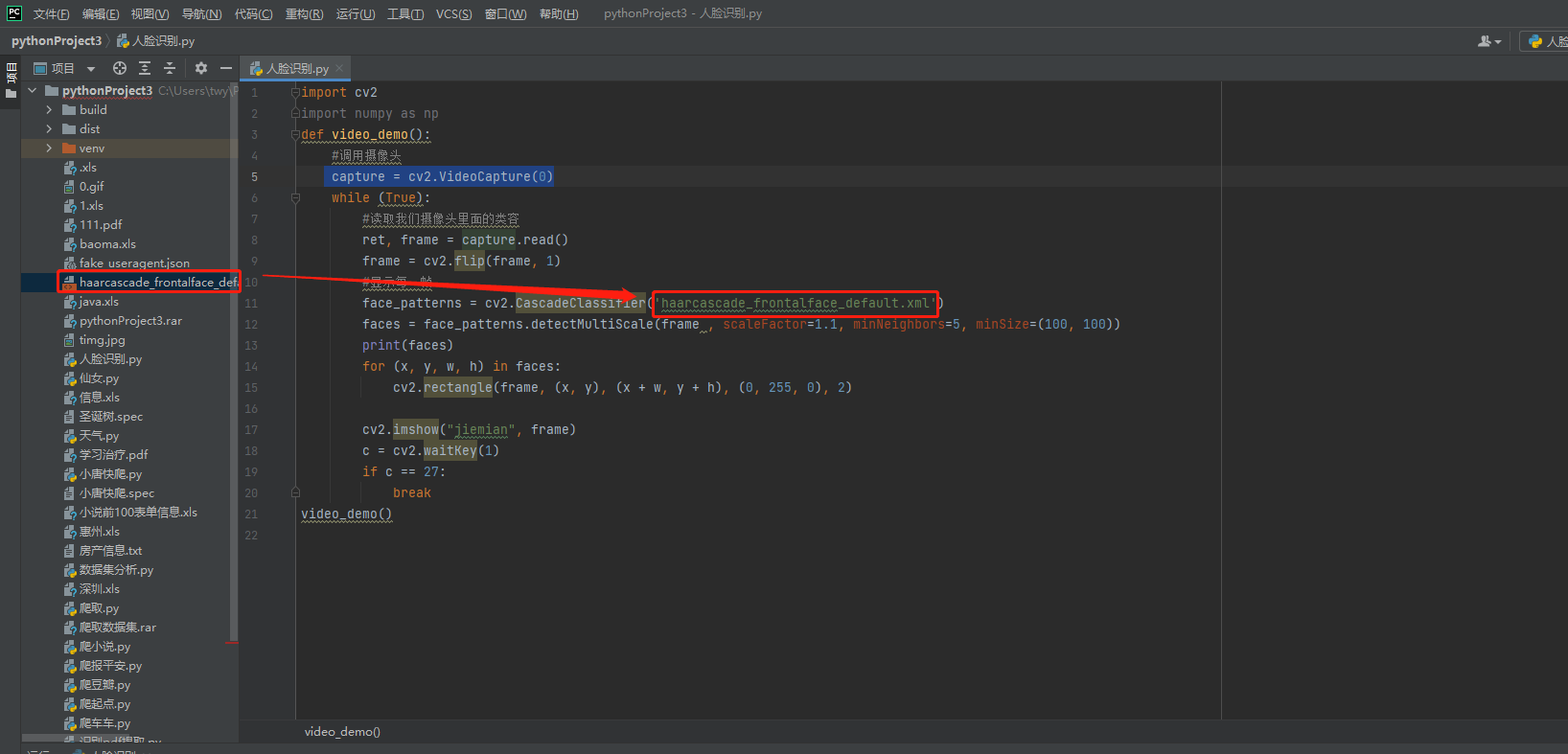The image size is (1568, 754).
Task: Collapse the pythonProject3 root folder
Action: coord(33,90)
